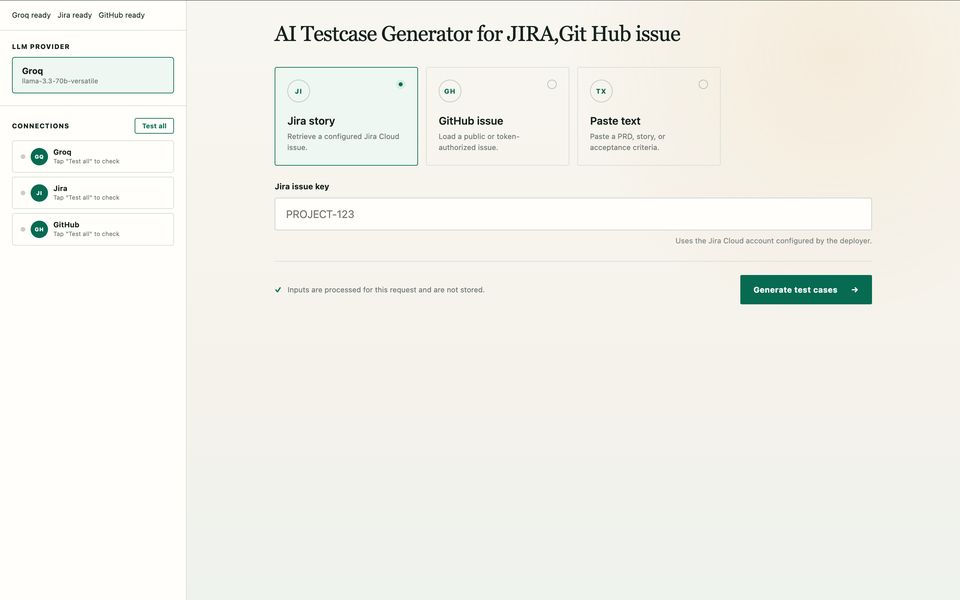Click the JI icon on Jira story card

(298, 91)
